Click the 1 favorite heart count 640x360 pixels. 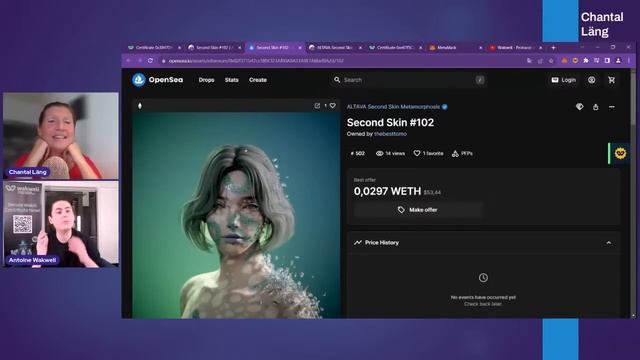coord(428,153)
